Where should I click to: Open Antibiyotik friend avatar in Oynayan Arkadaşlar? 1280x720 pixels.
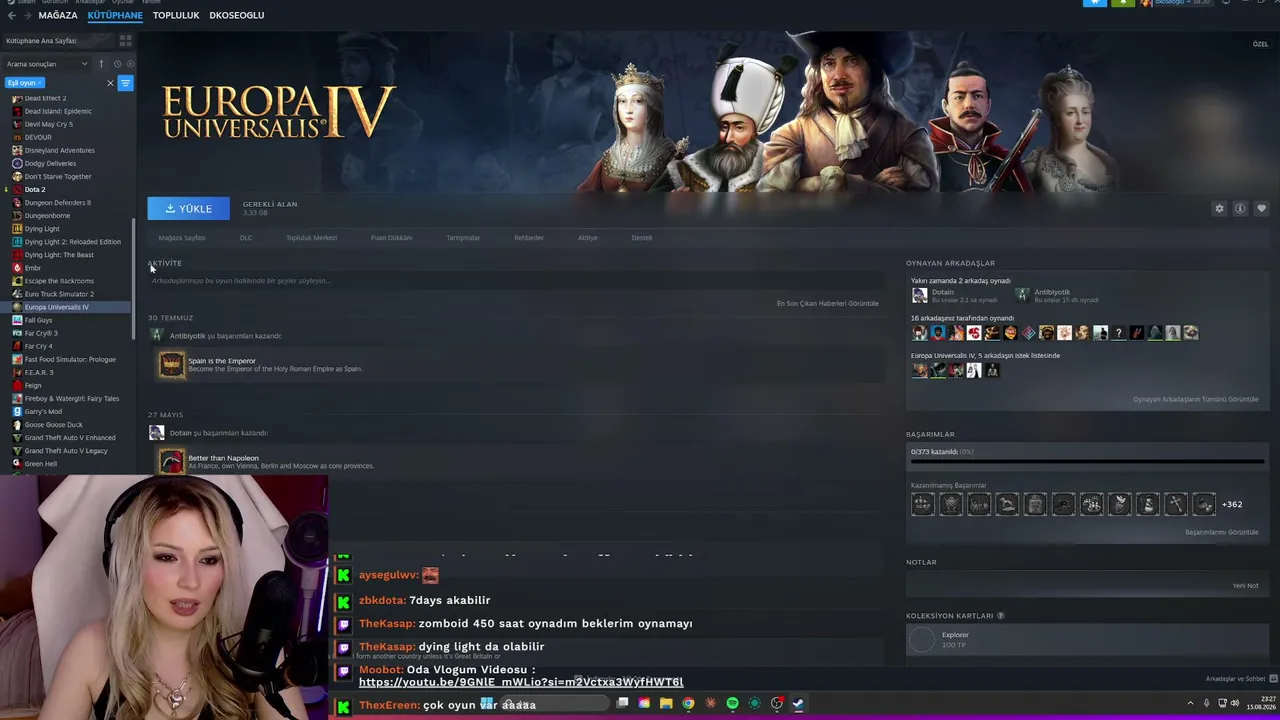(1022, 295)
